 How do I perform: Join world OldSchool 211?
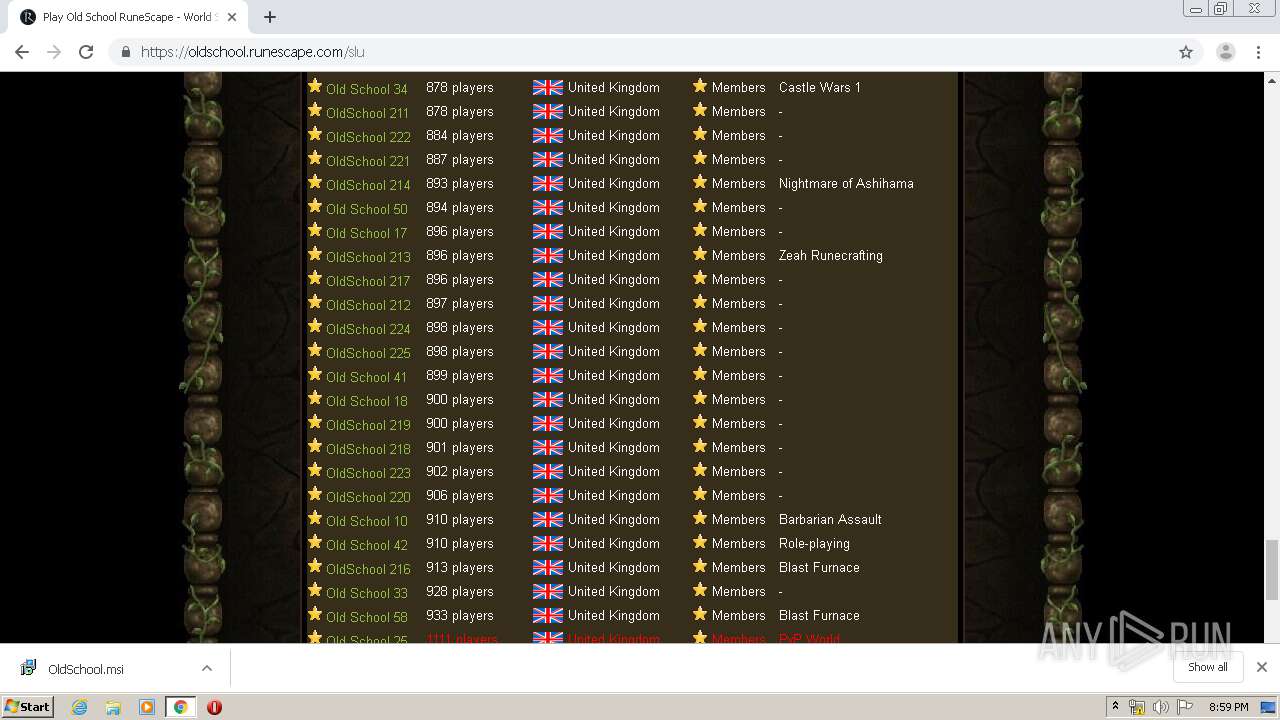(368, 112)
